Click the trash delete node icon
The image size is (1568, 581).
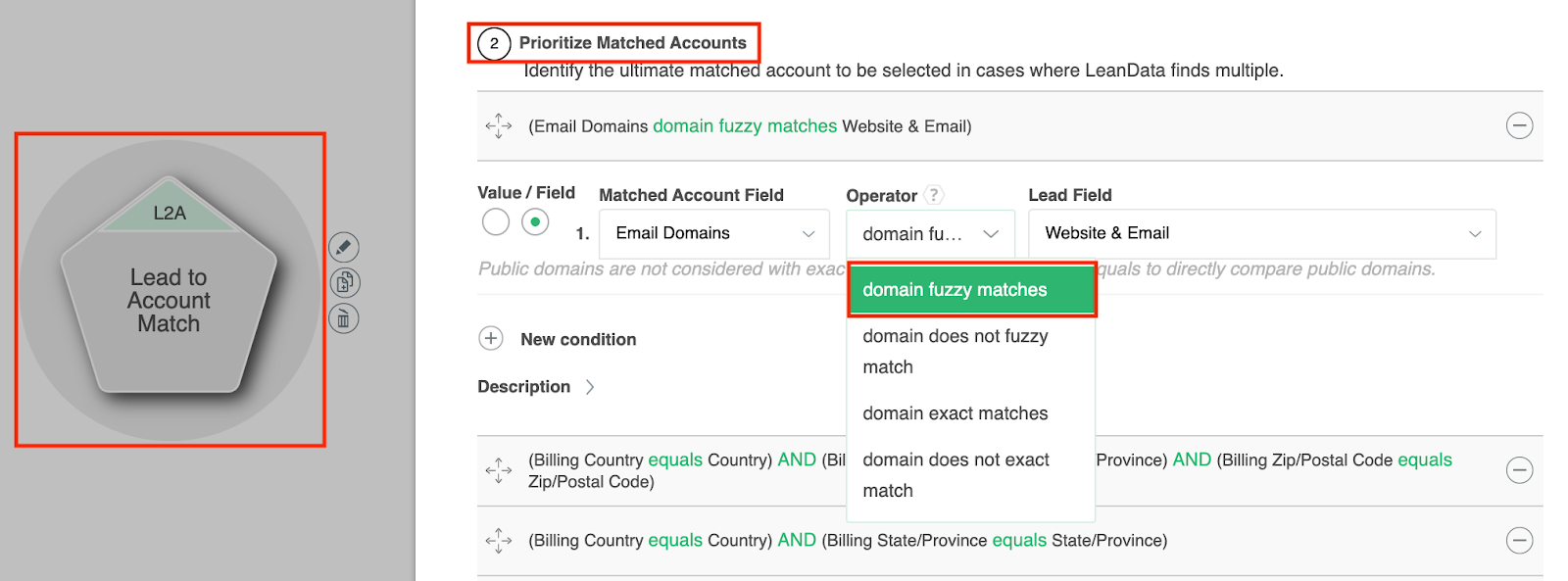click(343, 319)
